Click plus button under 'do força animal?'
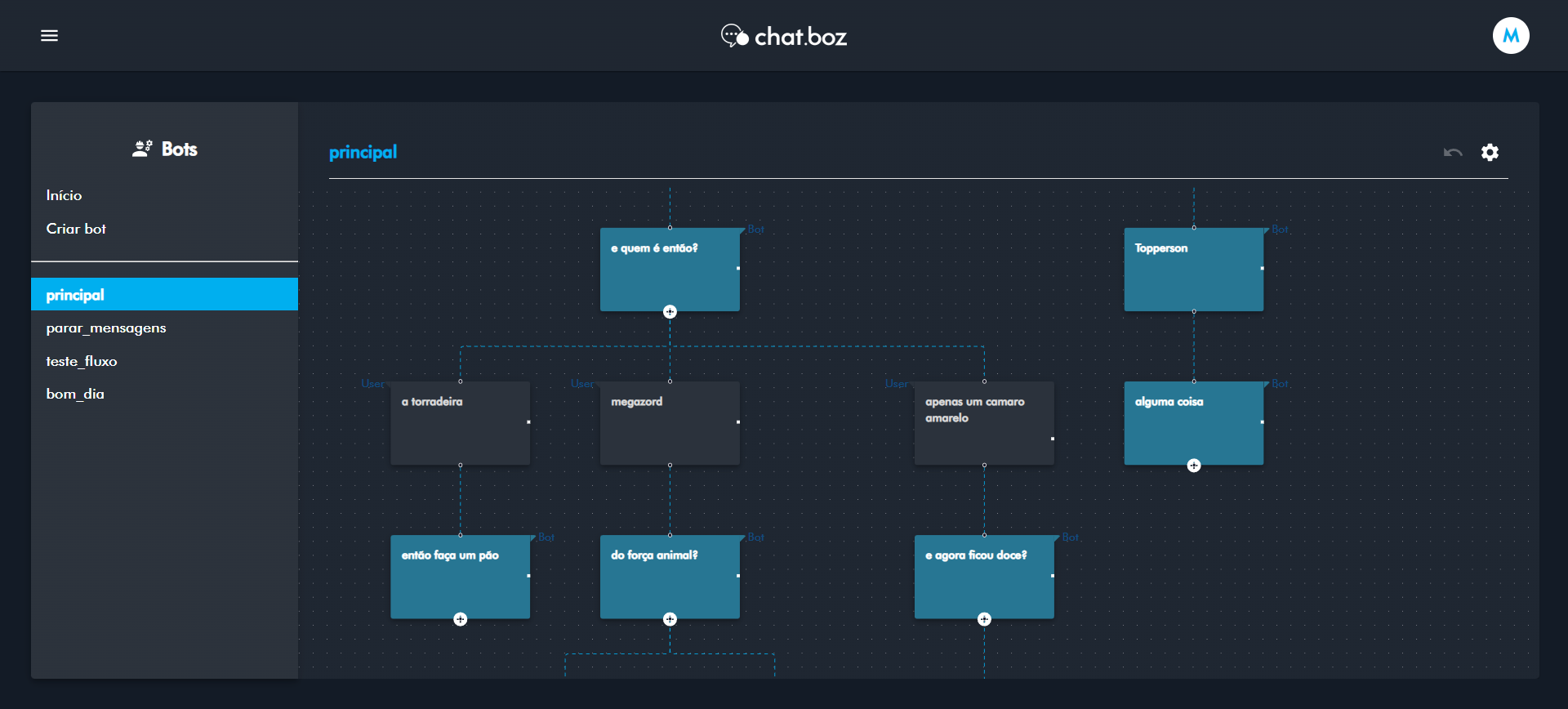1568x709 pixels. coord(670,619)
